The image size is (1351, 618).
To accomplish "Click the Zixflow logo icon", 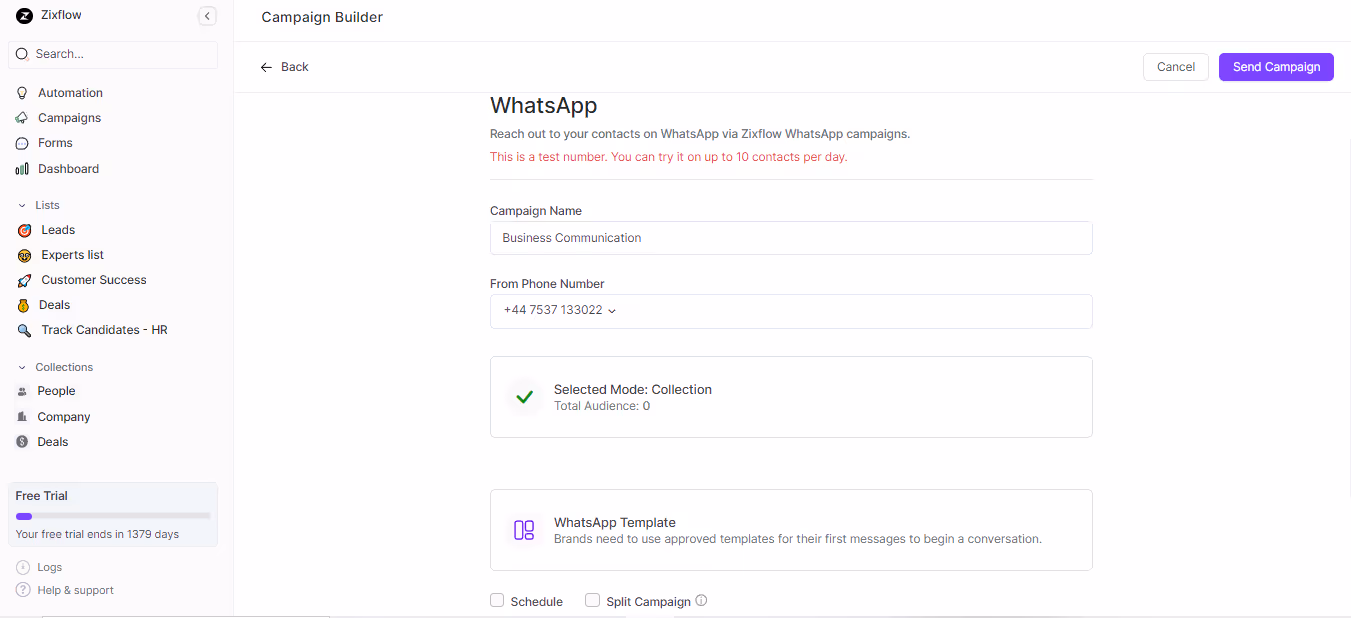I will pos(24,15).
